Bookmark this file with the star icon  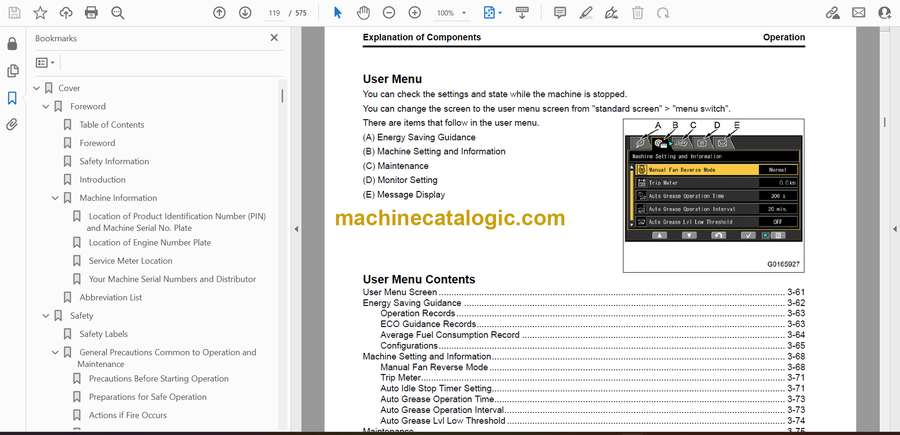click(x=40, y=13)
